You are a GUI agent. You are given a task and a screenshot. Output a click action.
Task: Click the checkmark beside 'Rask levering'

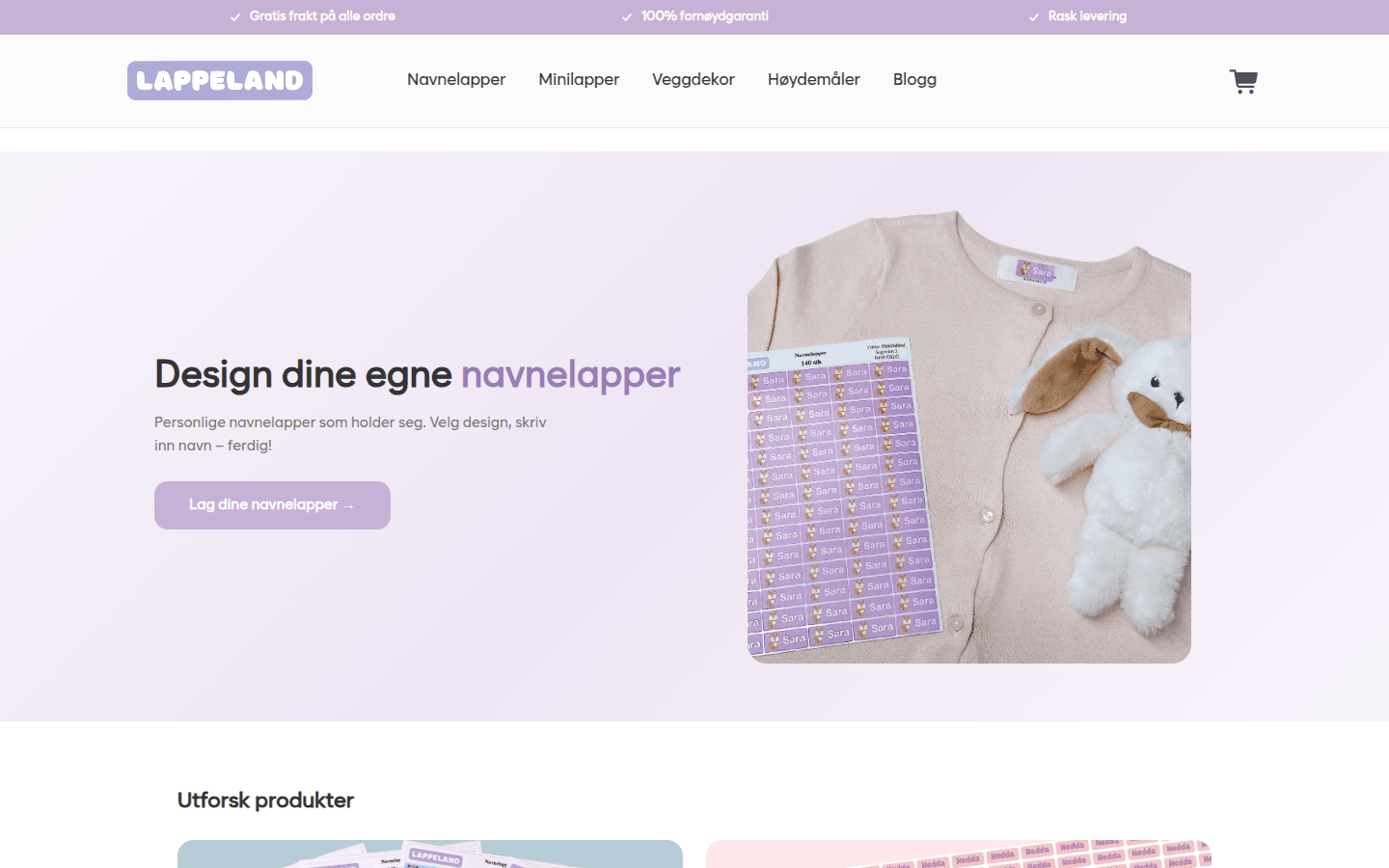[1034, 17]
